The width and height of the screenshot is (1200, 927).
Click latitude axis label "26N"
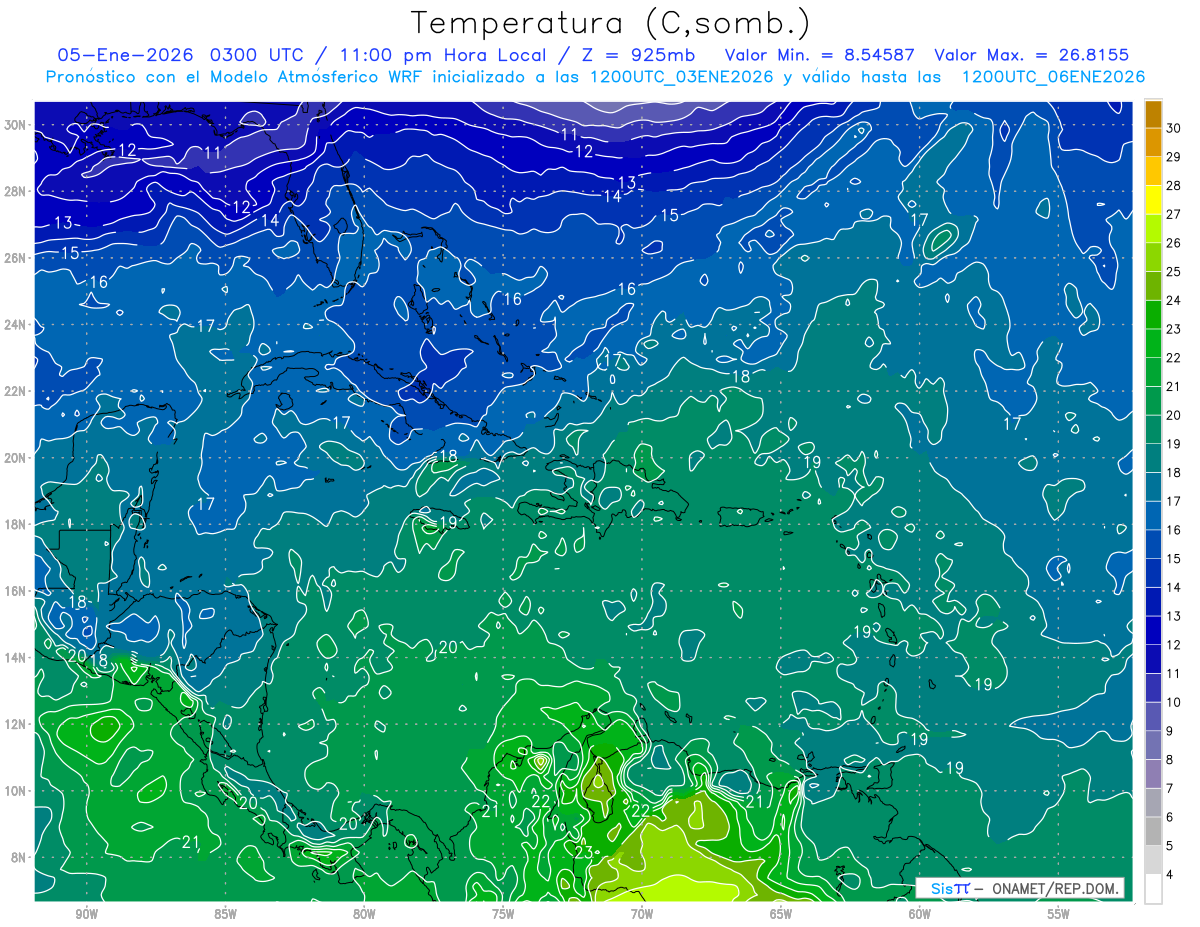click(16, 258)
